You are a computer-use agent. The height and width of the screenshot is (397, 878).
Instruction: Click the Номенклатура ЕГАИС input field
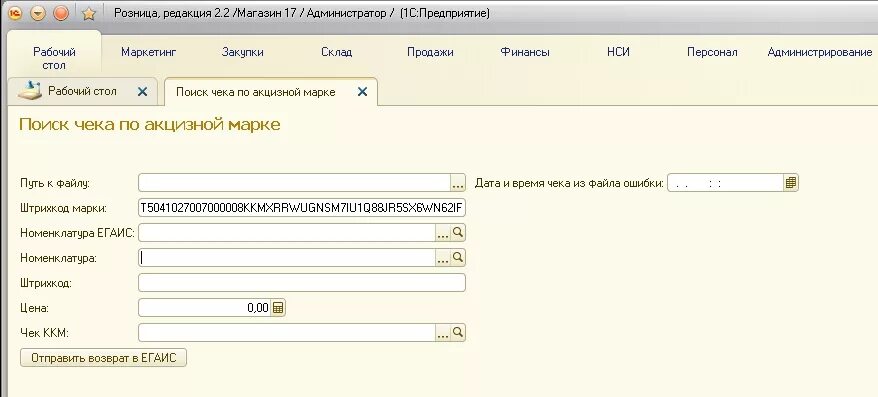coord(287,232)
